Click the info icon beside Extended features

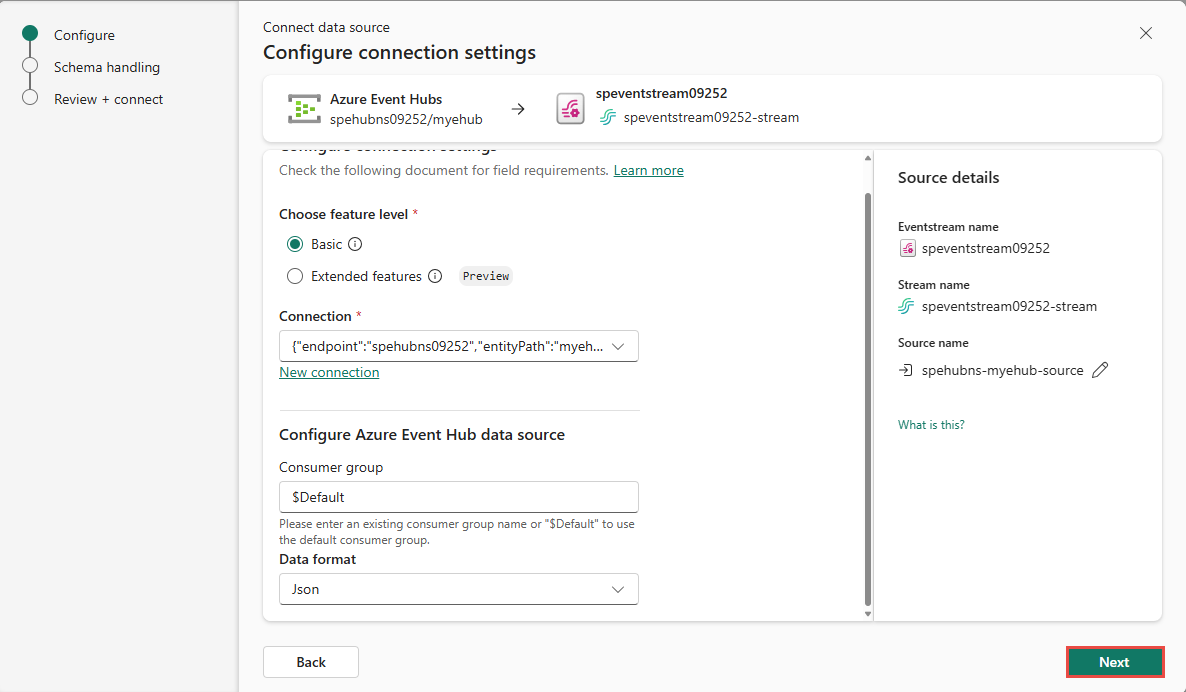coord(435,276)
